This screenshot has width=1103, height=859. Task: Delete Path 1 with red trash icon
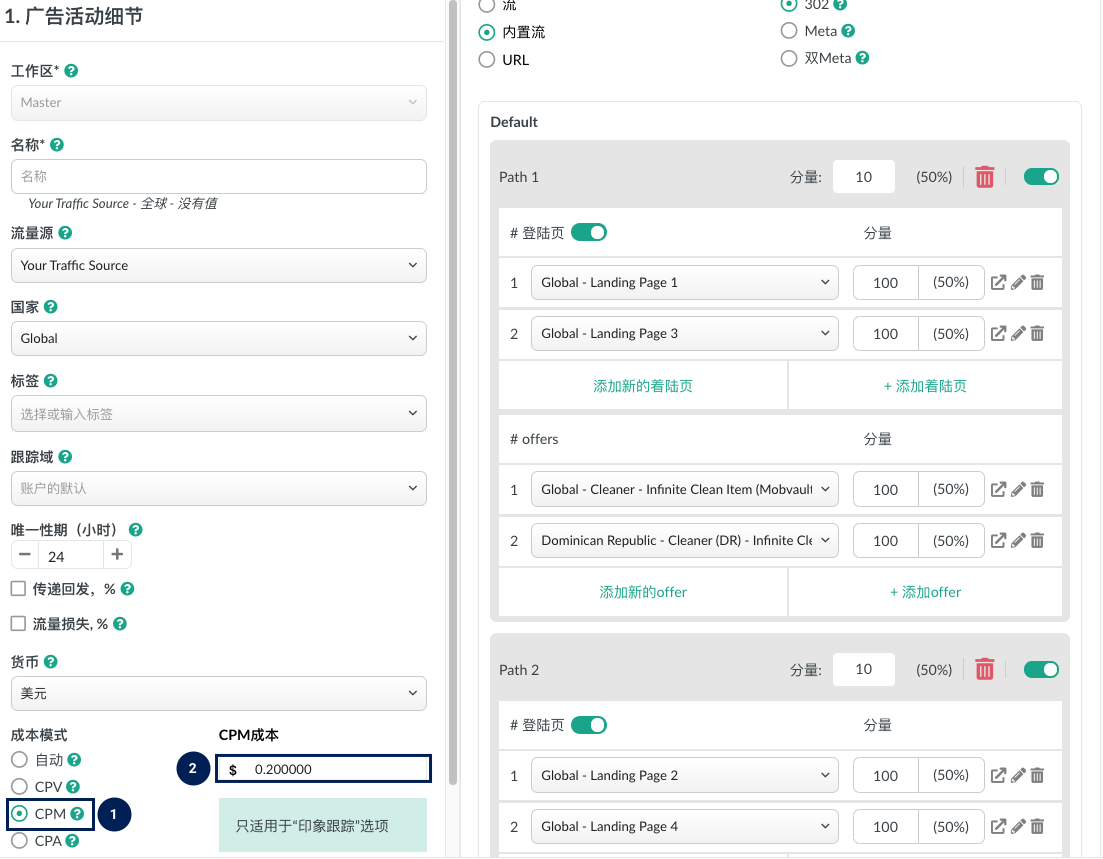984,177
